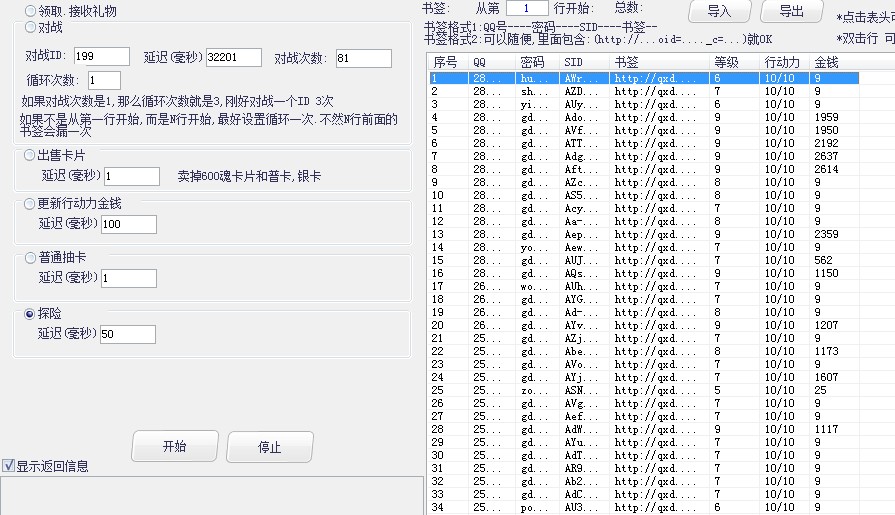Click the 对战 delay field showing 32201
The width and height of the screenshot is (895, 515).
pyautogui.click(x=233, y=57)
